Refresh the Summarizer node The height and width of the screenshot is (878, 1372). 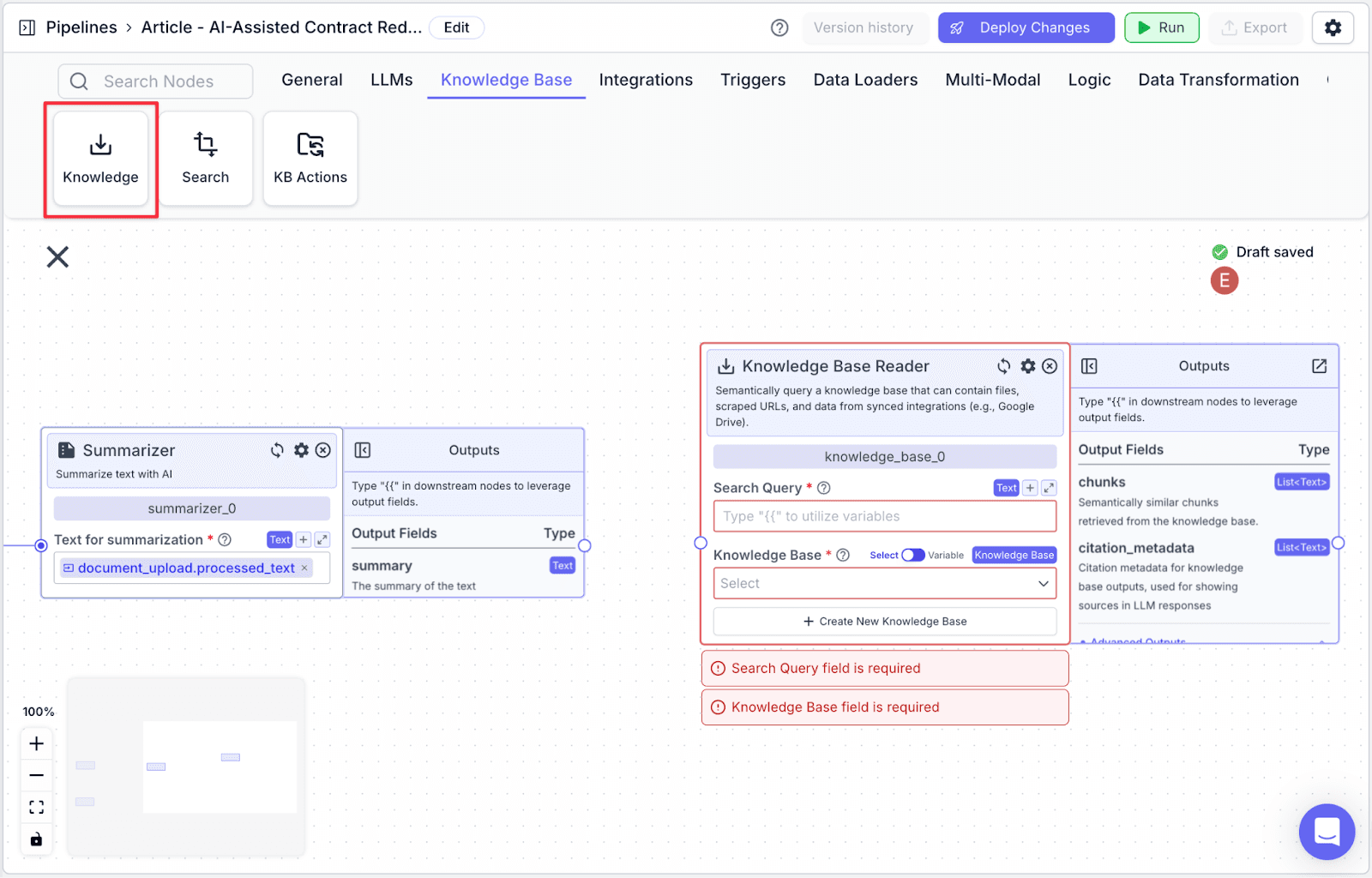click(x=277, y=450)
